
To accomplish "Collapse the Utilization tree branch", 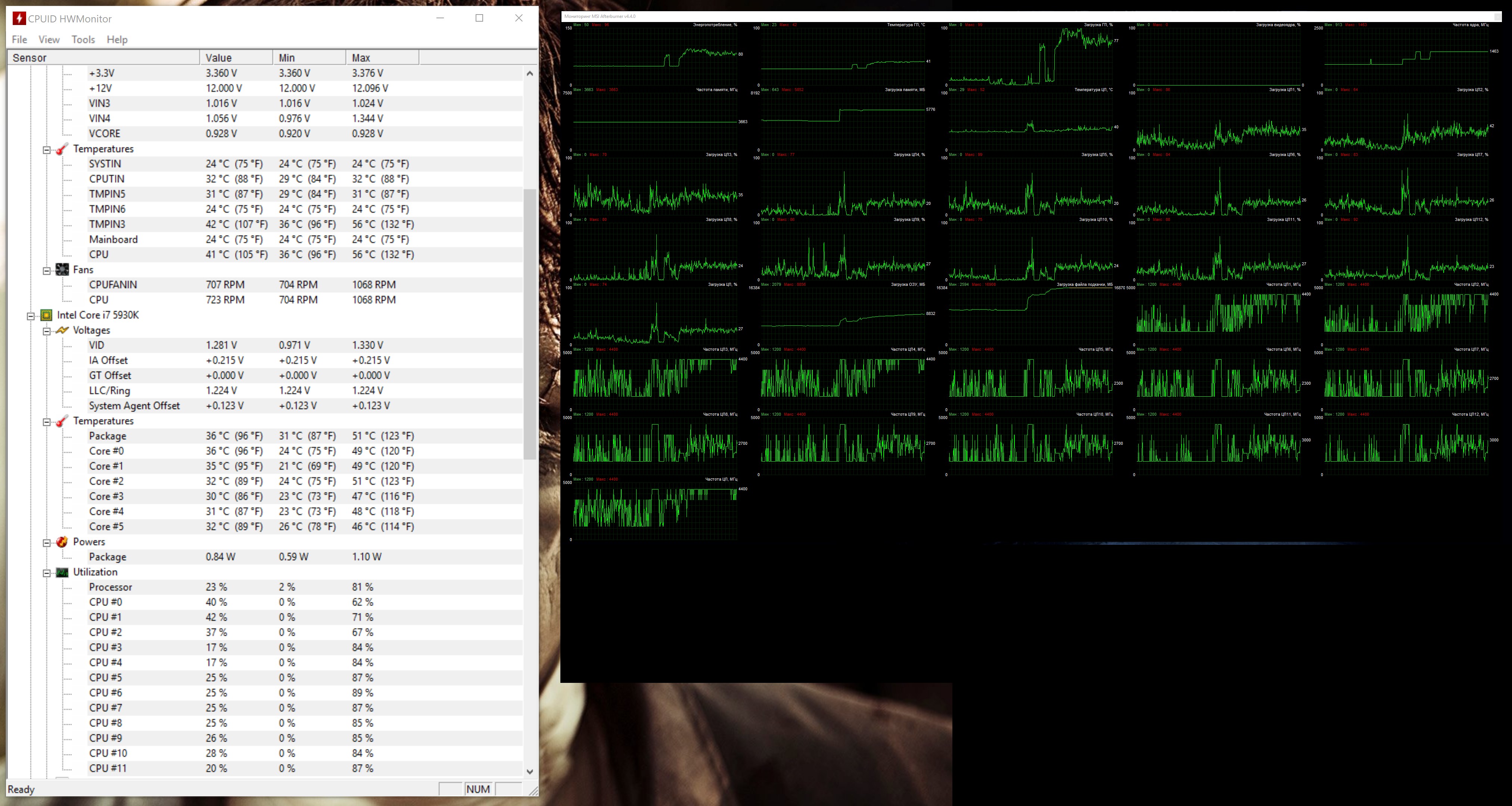I will [46, 573].
